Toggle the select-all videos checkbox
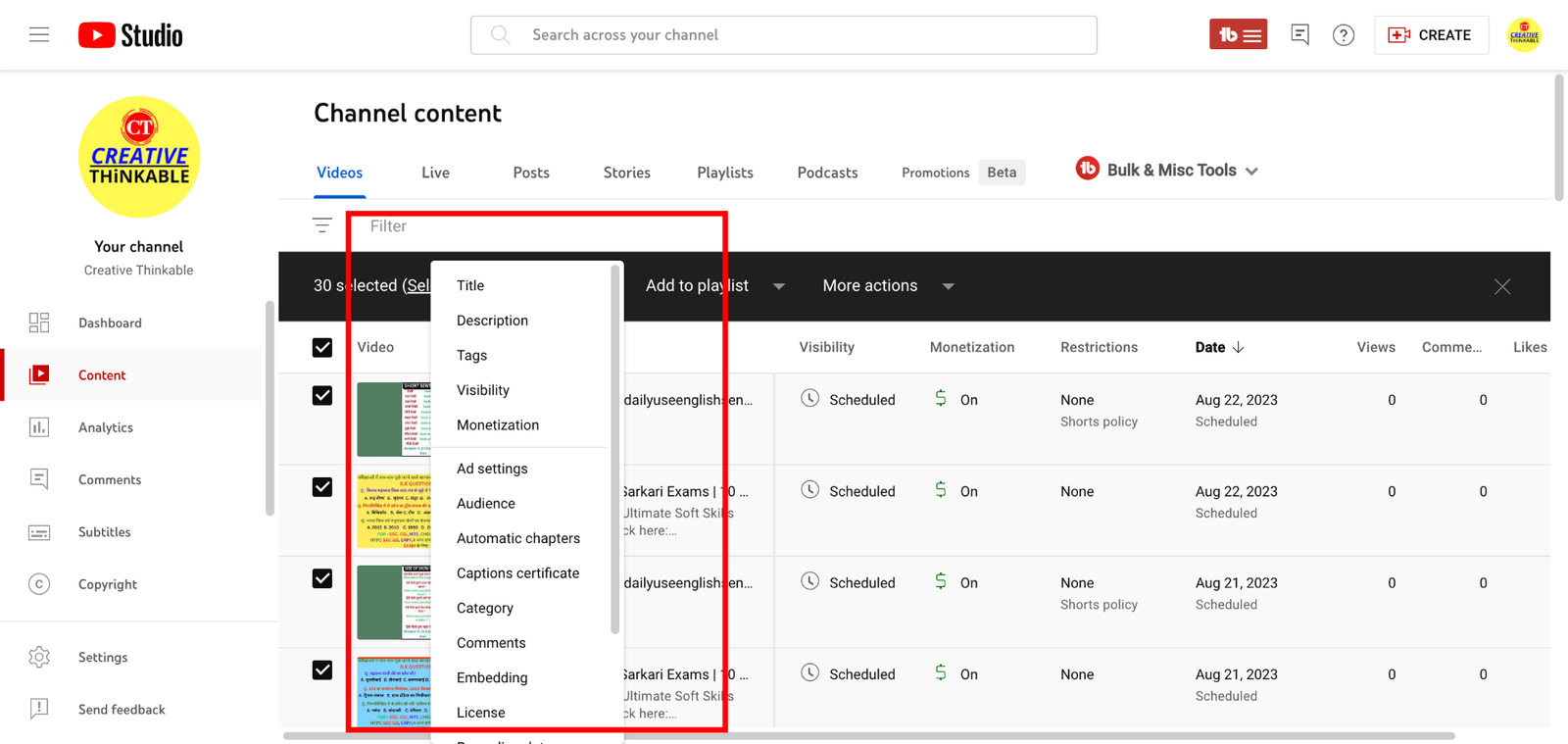The height and width of the screenshot is (744, 1568). (x=322, y=348)
